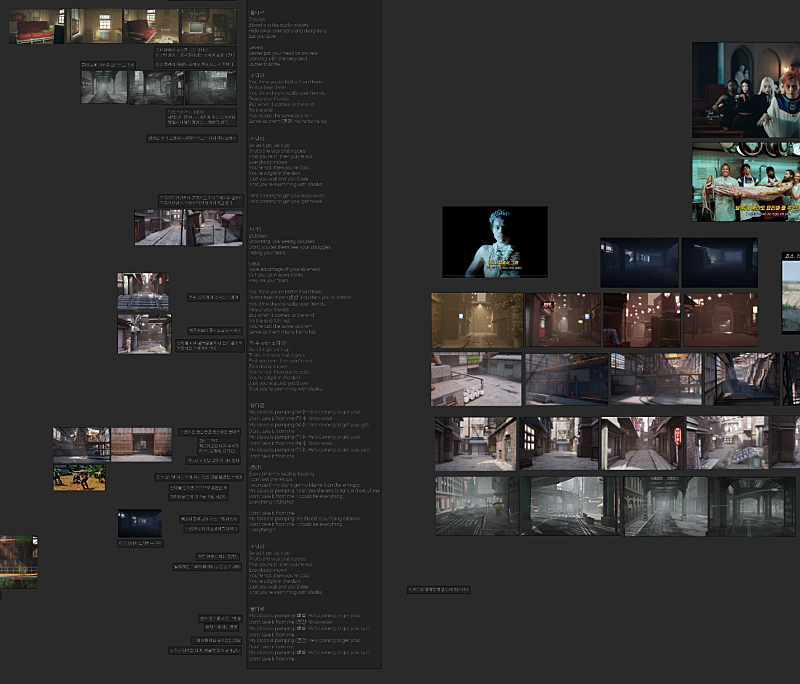Click the left dark blue hallway image in the pair
This screenshot has width=800, height=684.
[639, 262]
